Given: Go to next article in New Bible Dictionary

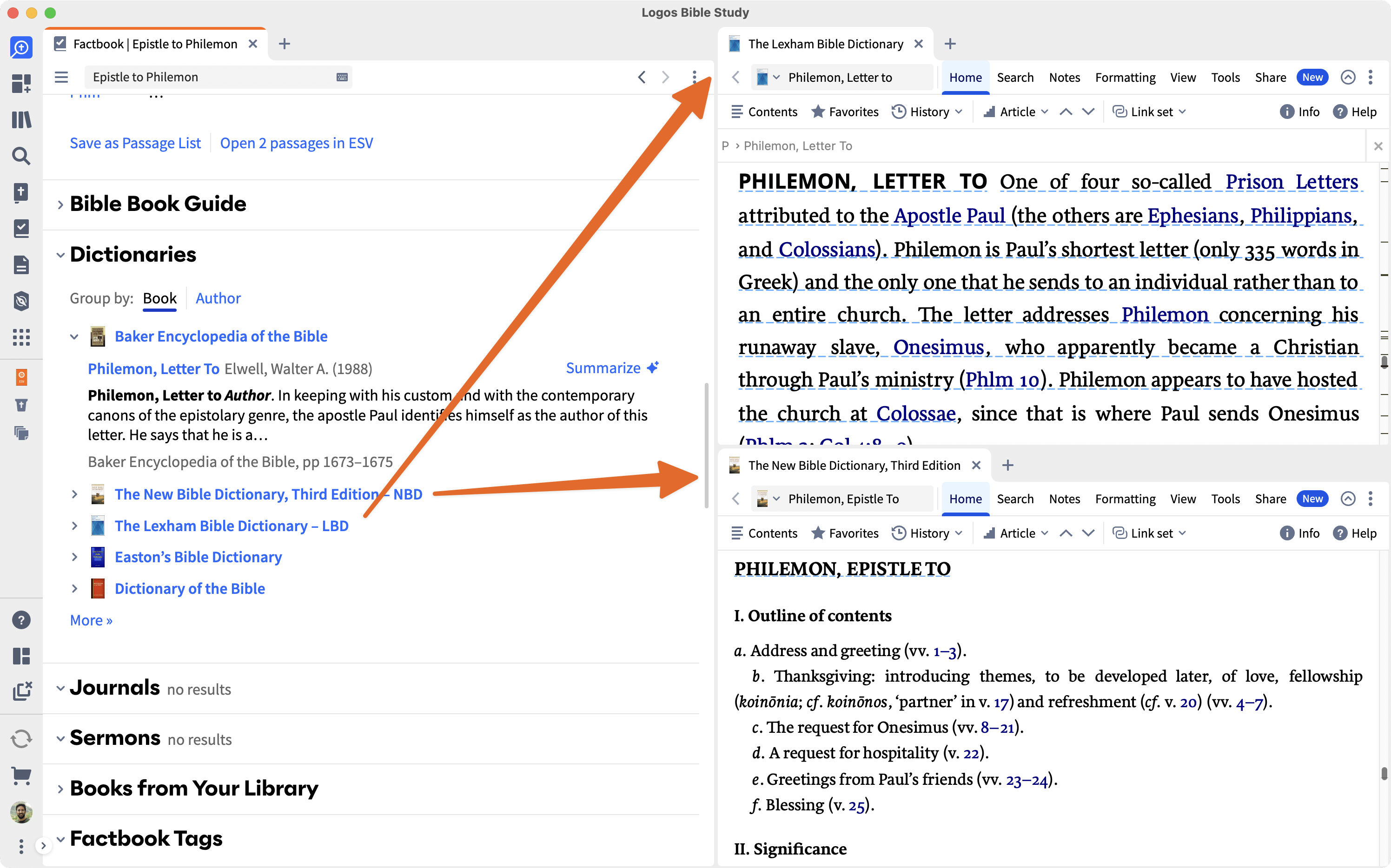Looking at the screenshot, I should tap(1088, 533).
